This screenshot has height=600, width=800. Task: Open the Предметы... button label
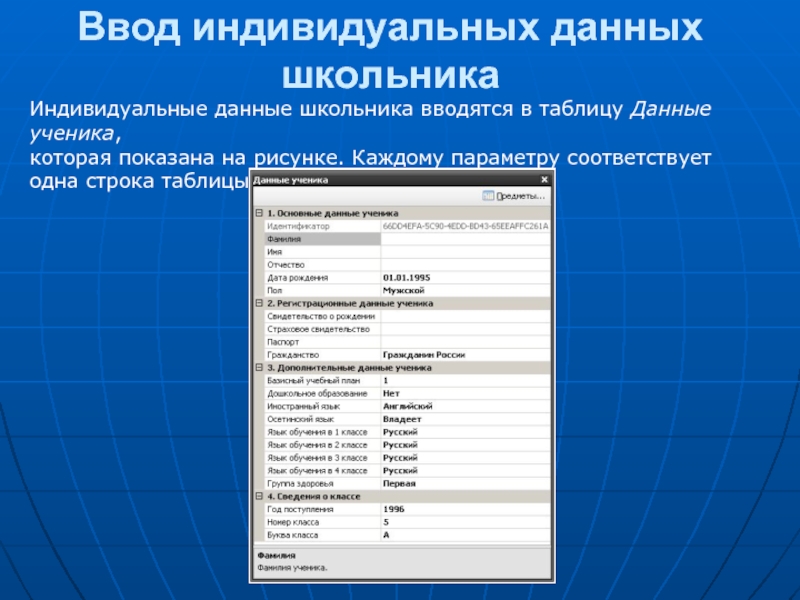pos(520,196)
